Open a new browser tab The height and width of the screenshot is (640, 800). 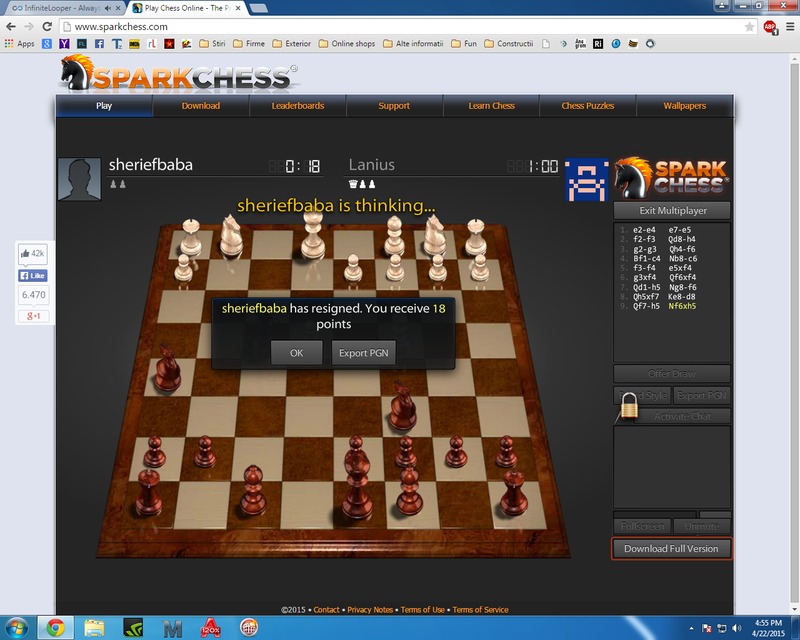(259, 8)
